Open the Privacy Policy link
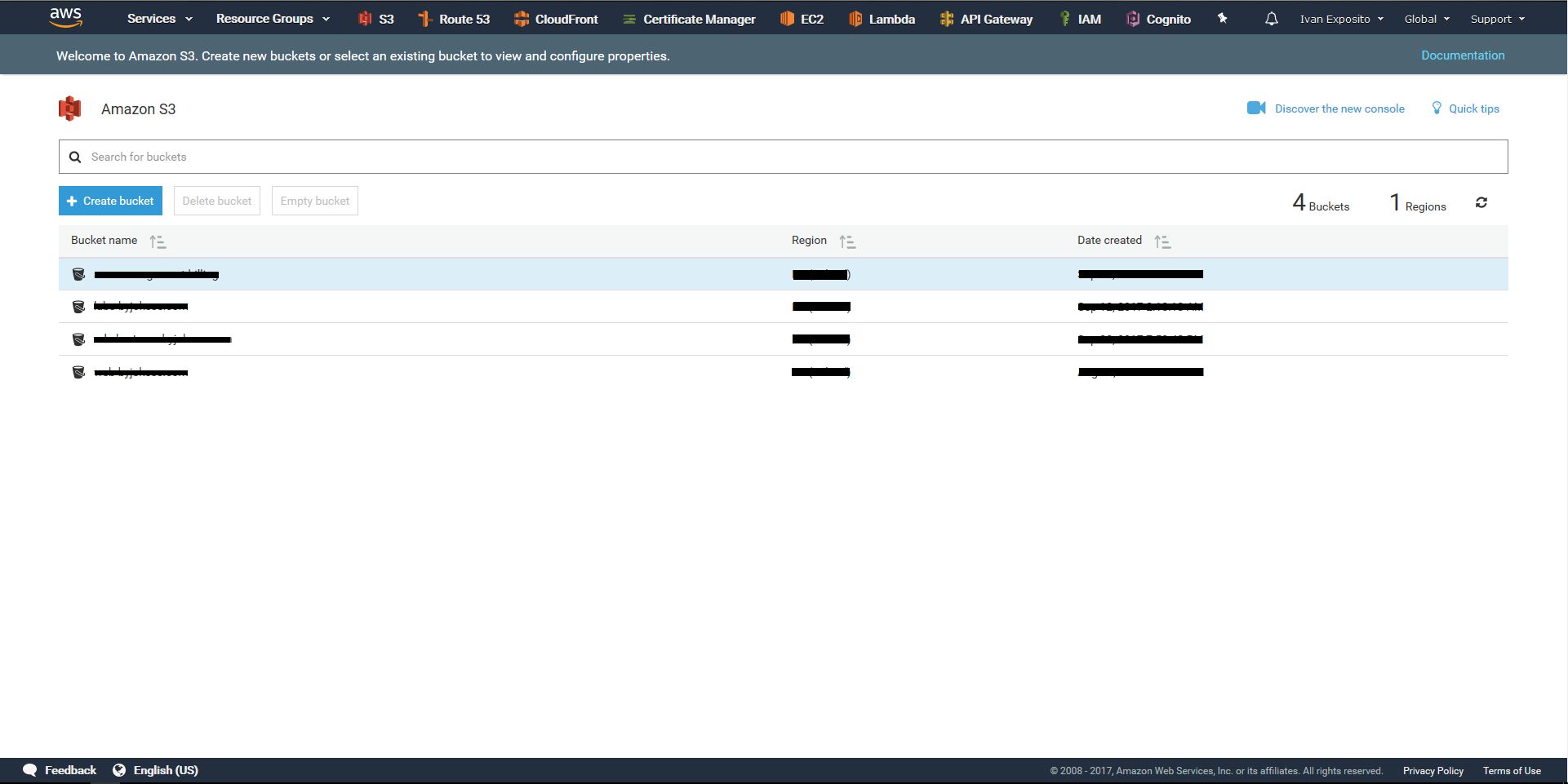Image resolution: width=1568 pixels, height=784 pixels. click(1433, 771)
